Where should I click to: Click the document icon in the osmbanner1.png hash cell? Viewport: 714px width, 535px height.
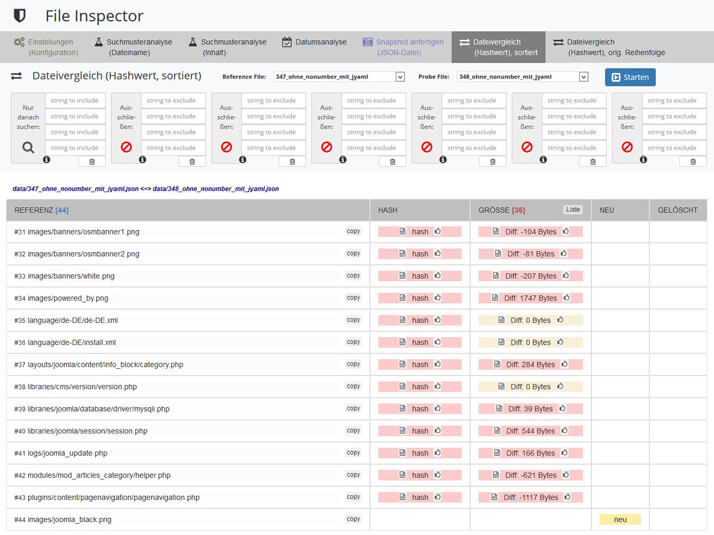402,231
